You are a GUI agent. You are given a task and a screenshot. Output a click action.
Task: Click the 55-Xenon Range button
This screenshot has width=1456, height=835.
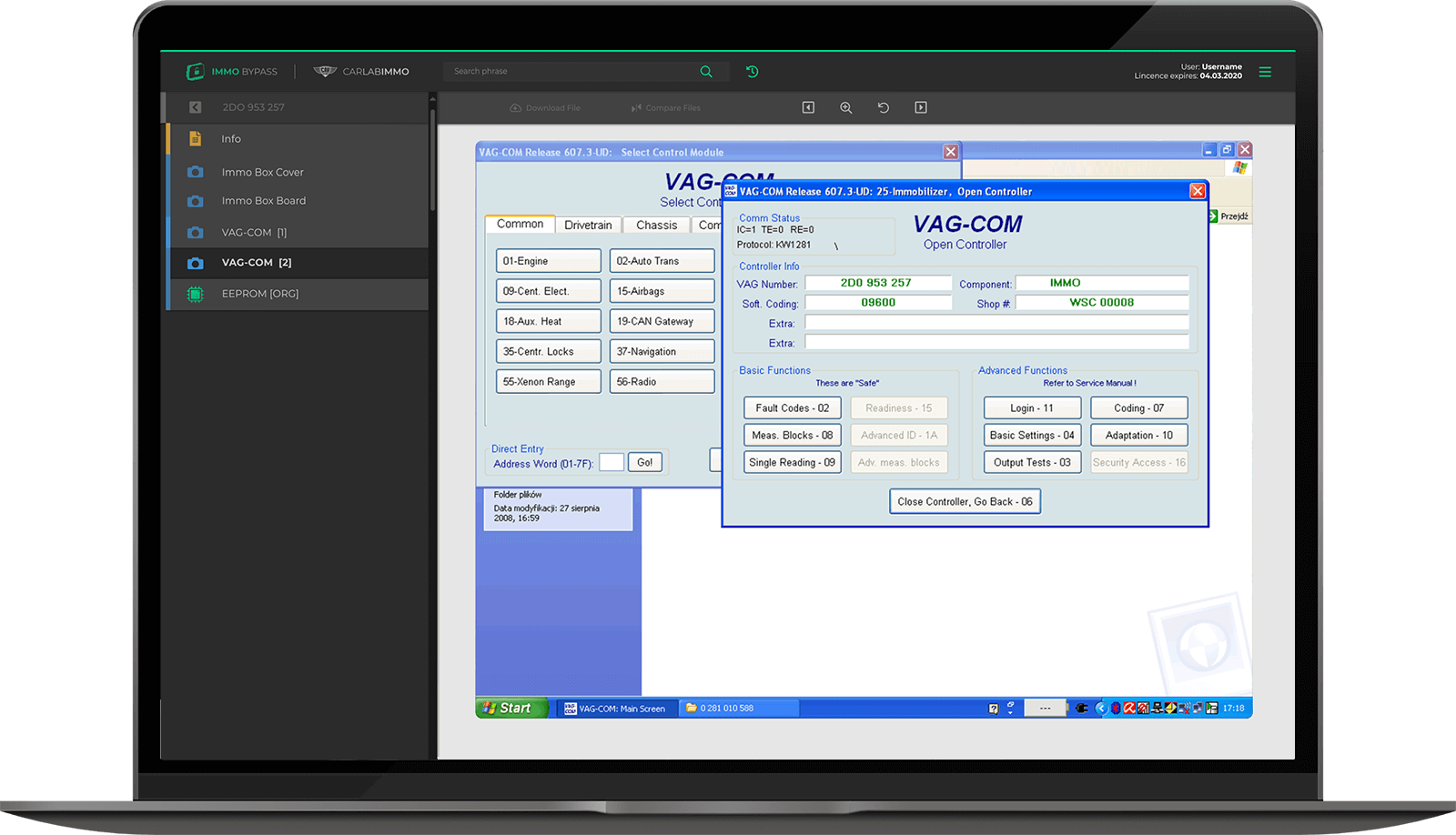[549, 381]
